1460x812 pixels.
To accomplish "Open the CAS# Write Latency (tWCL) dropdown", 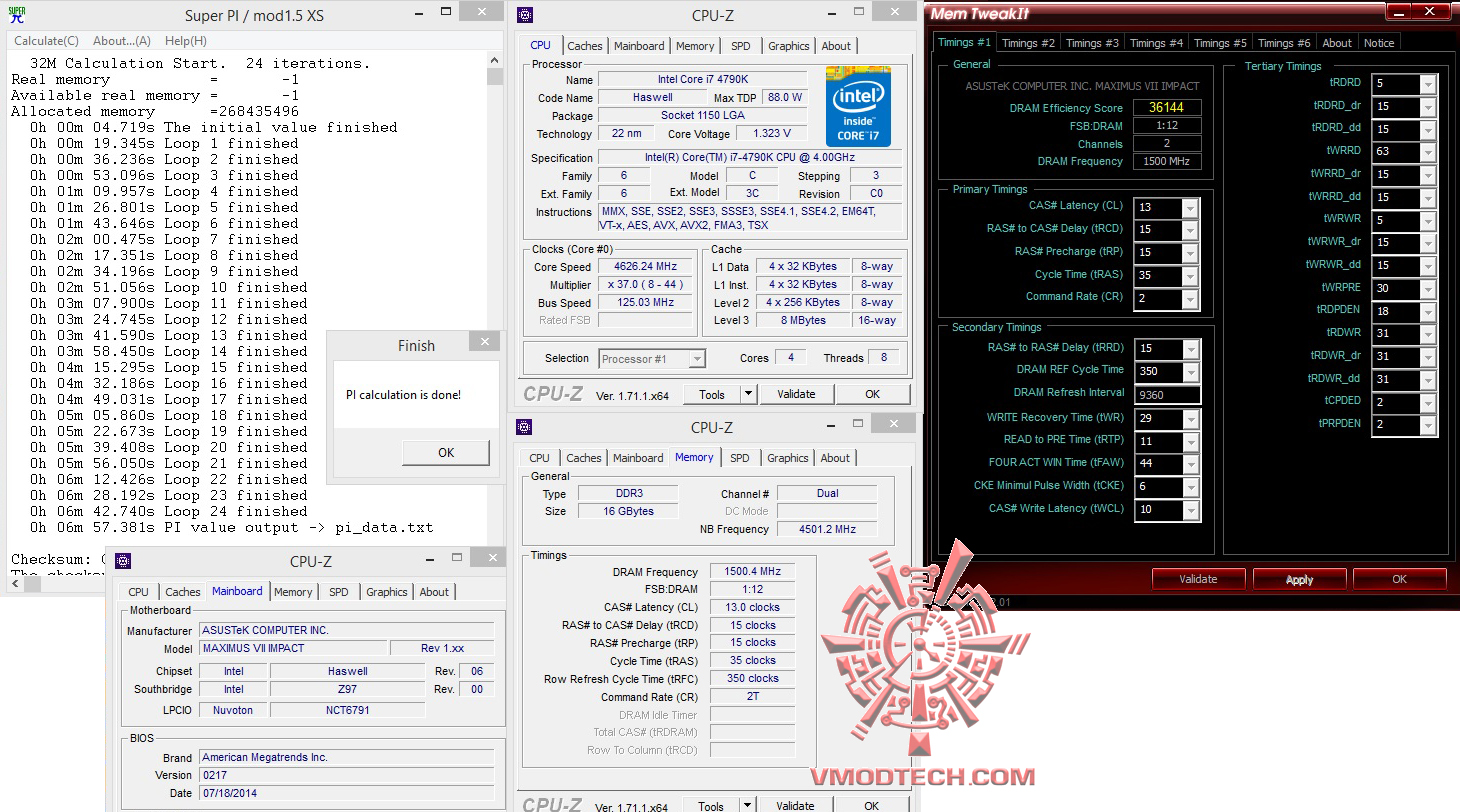I will coord(1190,510).
